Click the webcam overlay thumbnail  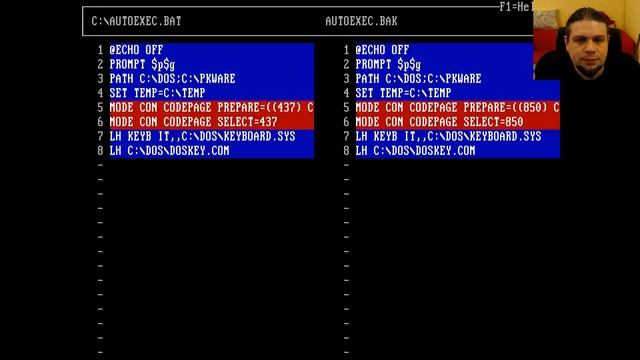(x=587, y=40)
